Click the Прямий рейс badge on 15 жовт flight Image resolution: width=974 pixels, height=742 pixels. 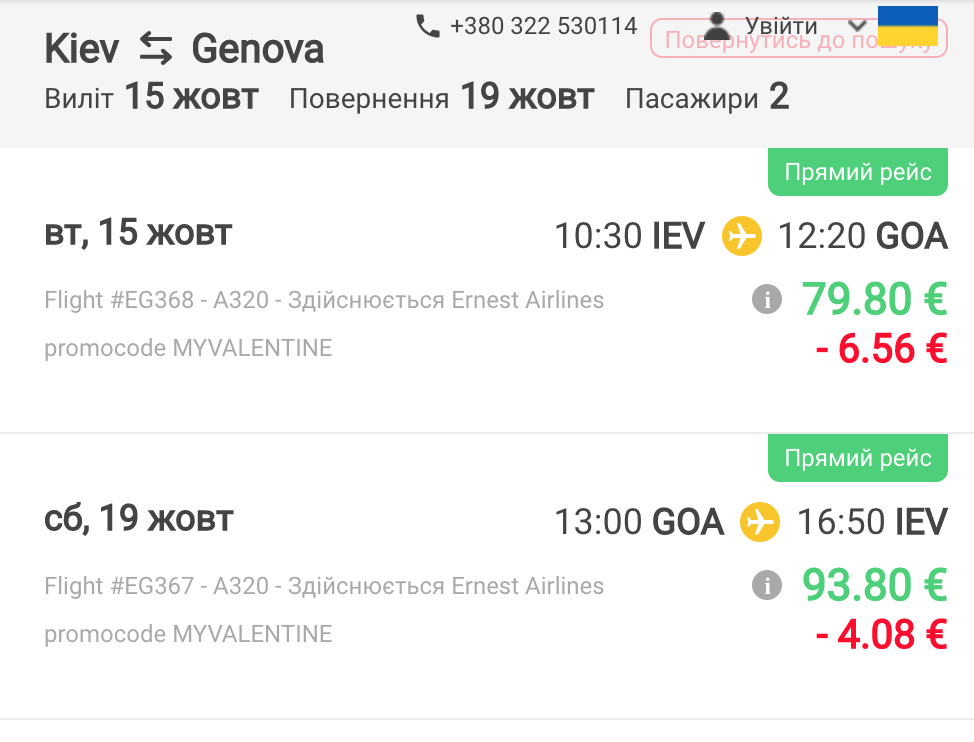coord(858,173)
